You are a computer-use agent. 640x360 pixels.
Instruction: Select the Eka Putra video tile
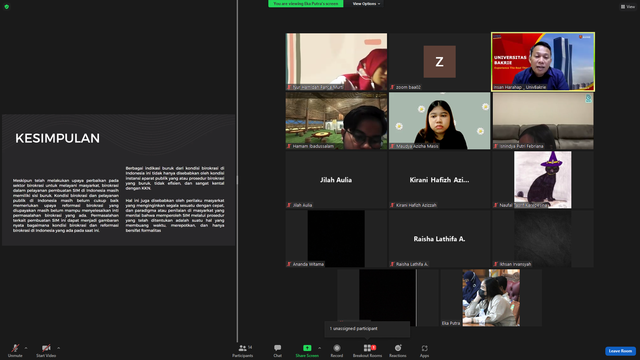click(x=491, y=298)
